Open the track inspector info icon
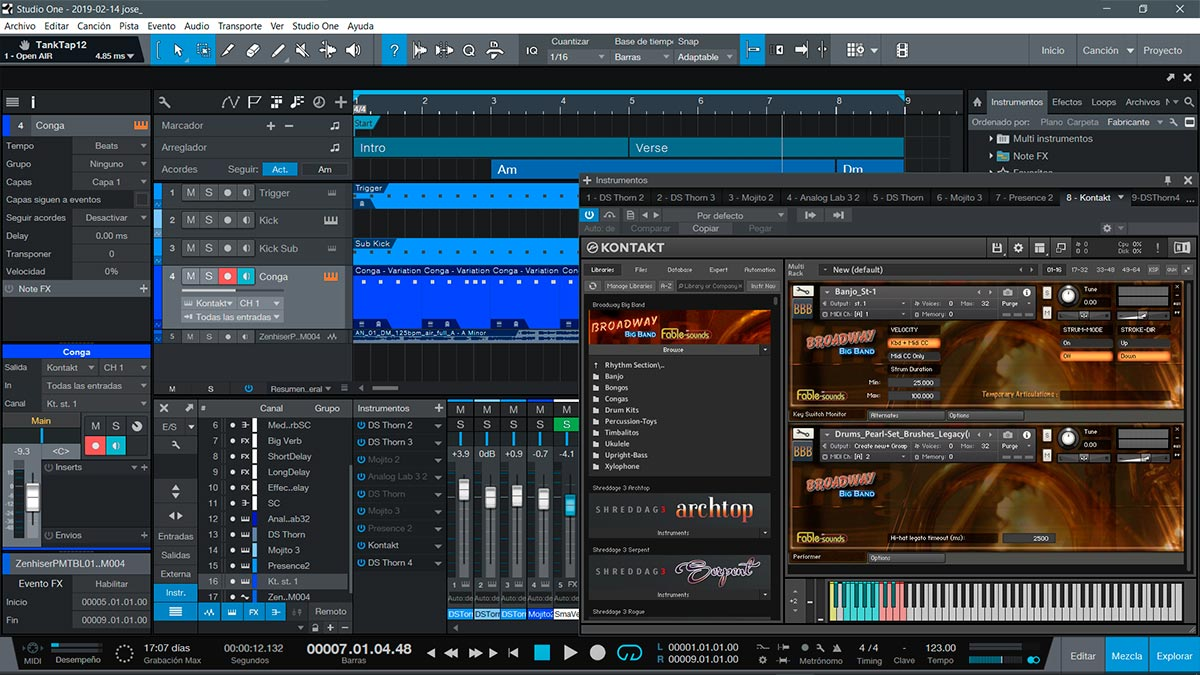This screenshot has height=675, width=1200. point(33,102)
